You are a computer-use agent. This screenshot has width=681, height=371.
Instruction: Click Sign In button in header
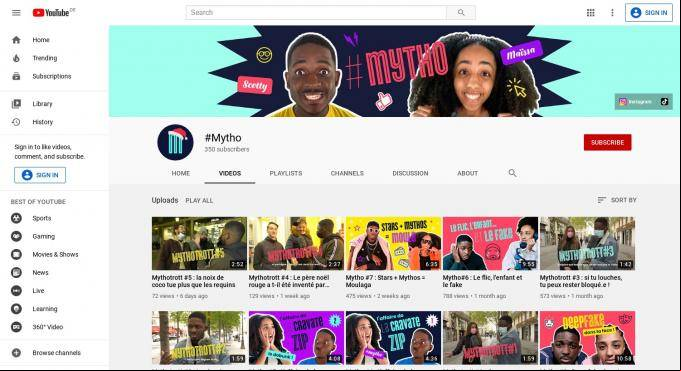pos(649,13)
